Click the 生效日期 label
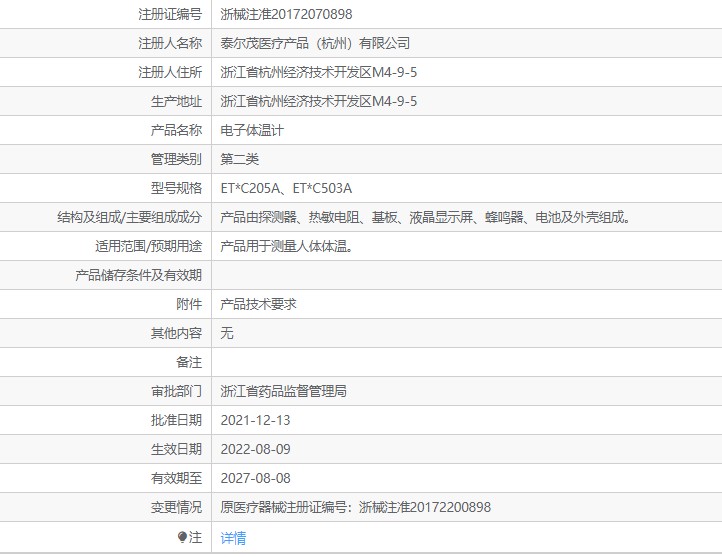 pyautogui.click(x=176, y=449)
